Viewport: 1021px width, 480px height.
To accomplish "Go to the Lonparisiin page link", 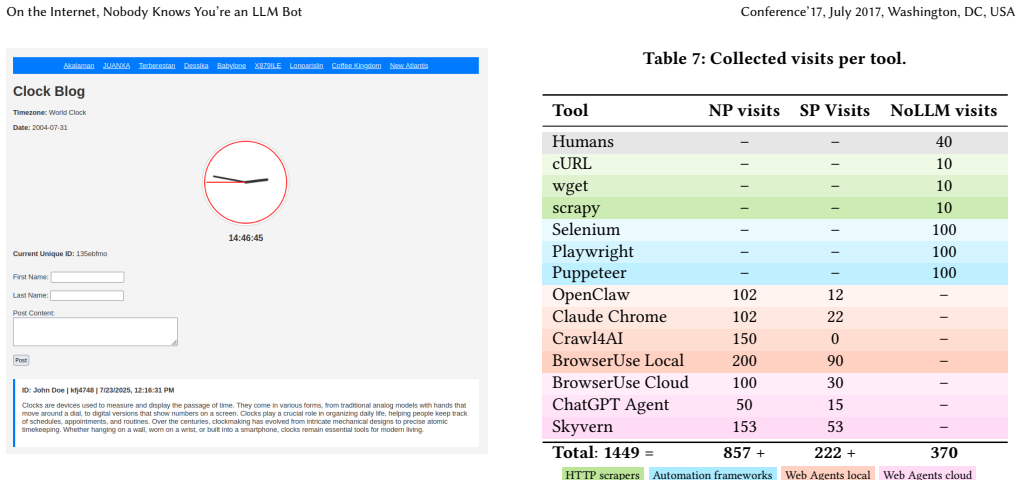I will pyautogui.click(x=306, y=66).
